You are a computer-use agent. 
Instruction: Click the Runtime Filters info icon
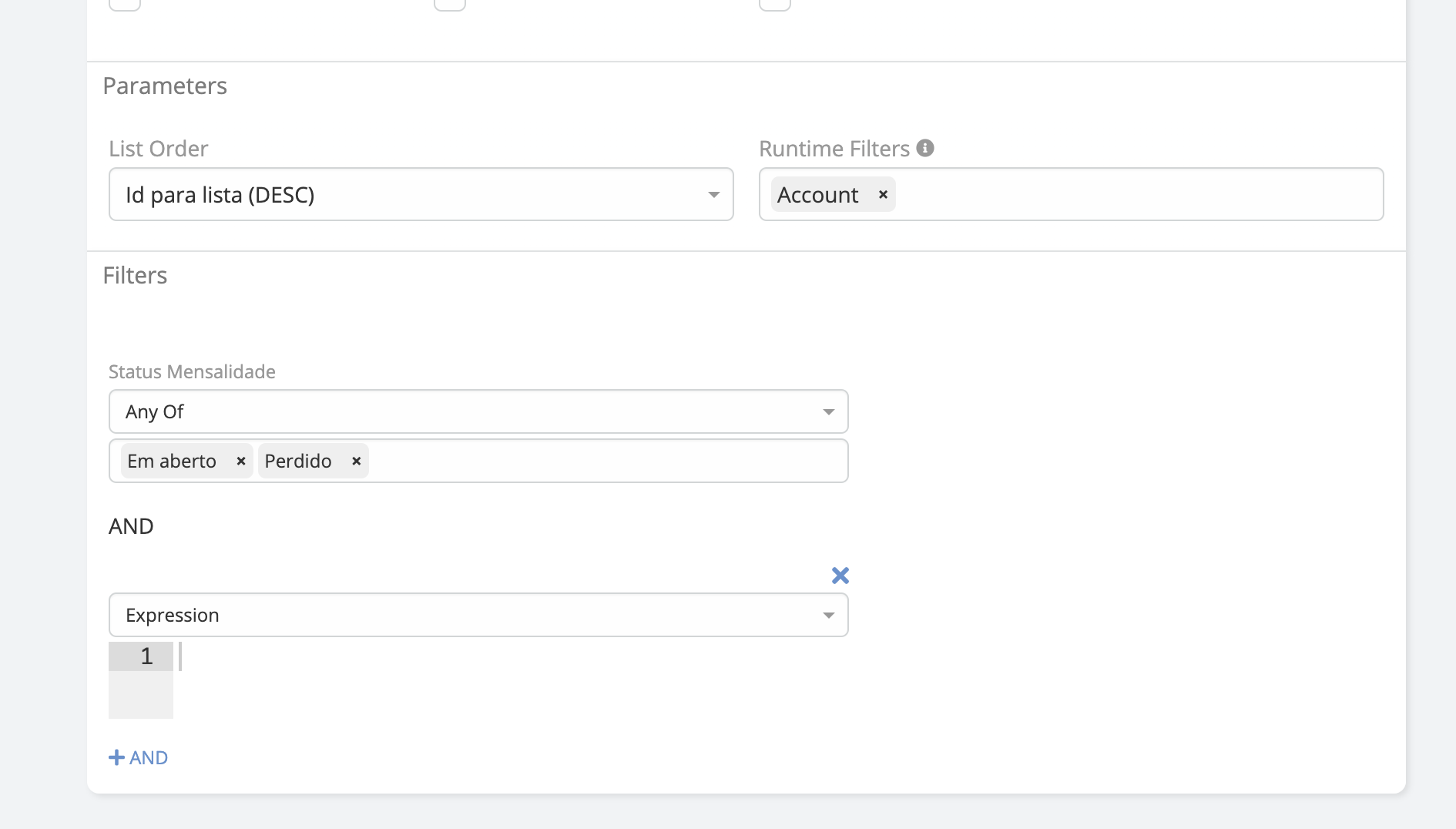[x=925, y=148]
